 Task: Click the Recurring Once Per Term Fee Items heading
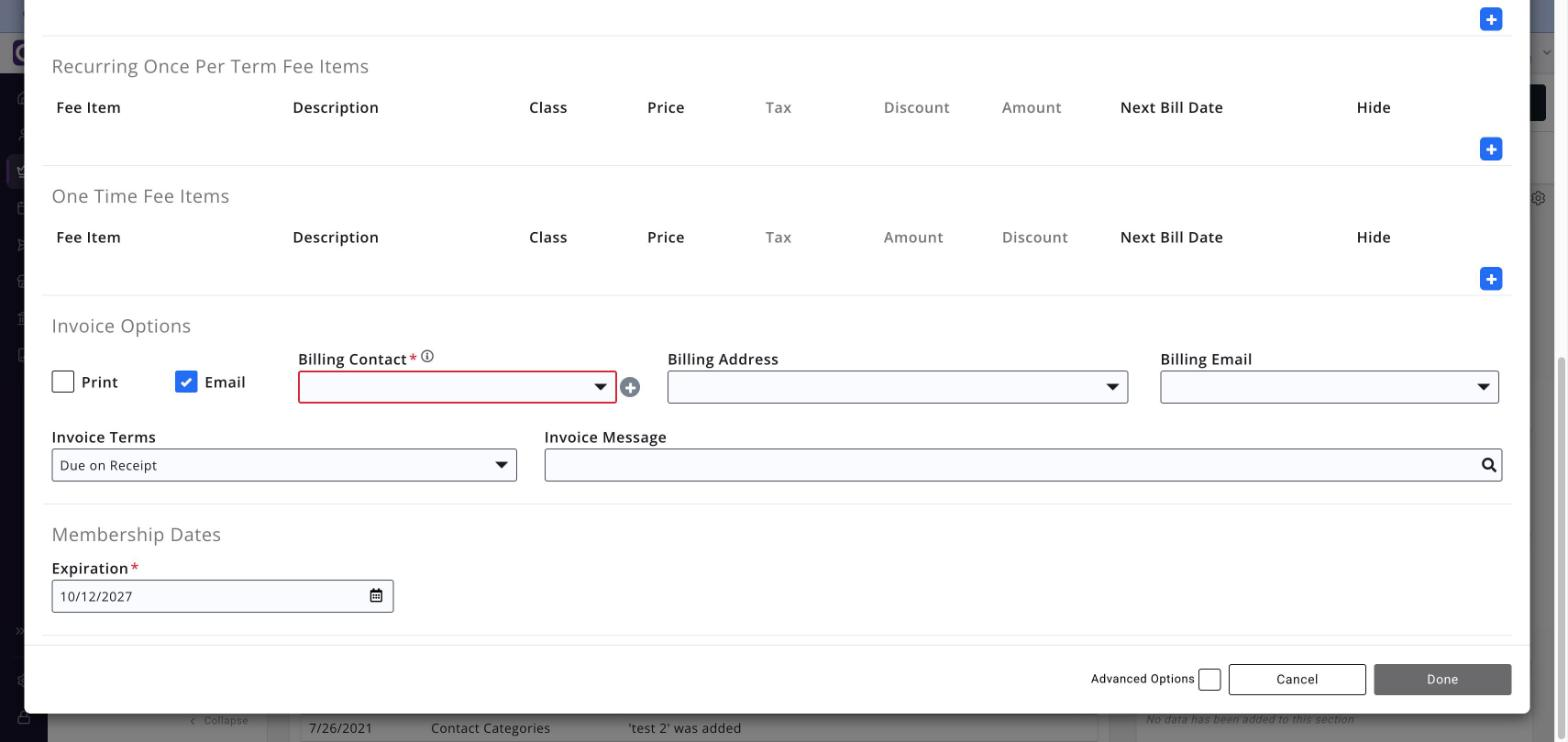[x=210, y=66]
